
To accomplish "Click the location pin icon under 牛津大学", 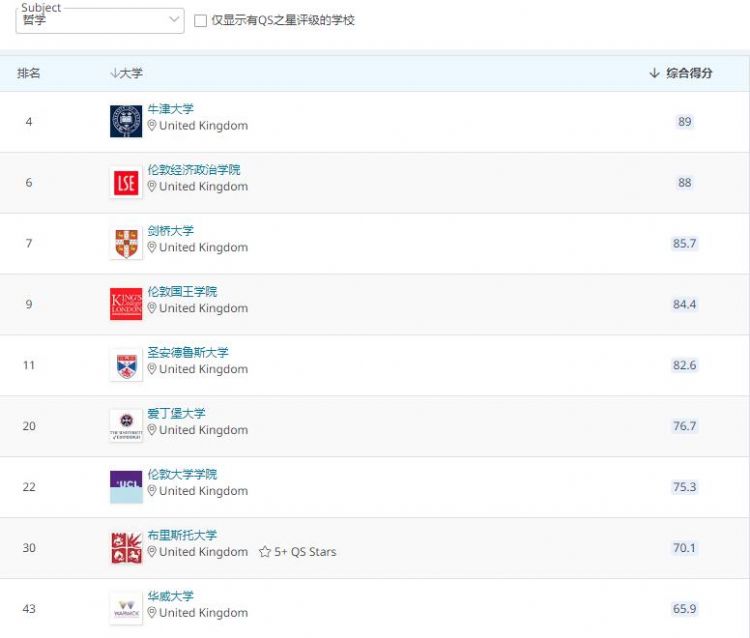I will (152, 125).
